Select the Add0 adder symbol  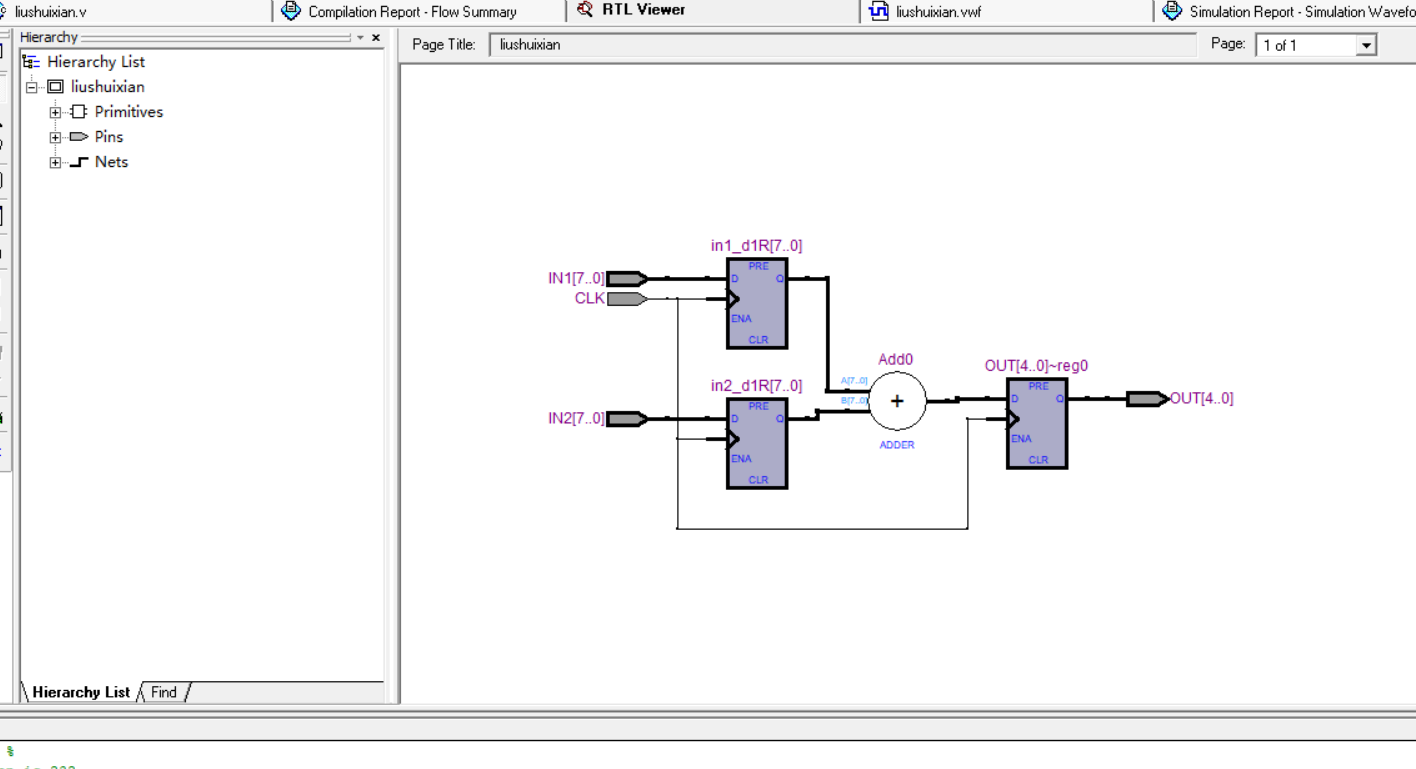897,400
